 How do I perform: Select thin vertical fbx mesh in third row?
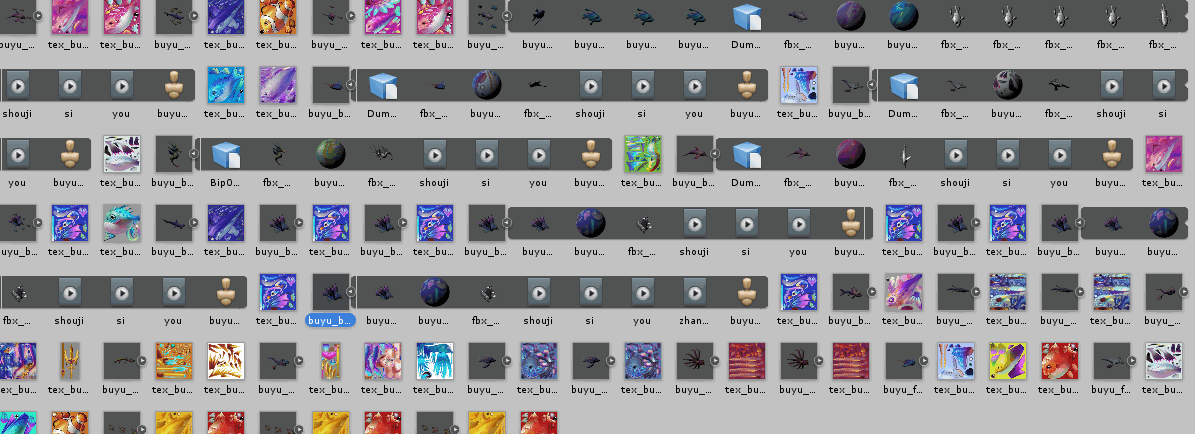click(x=903, y=155)
